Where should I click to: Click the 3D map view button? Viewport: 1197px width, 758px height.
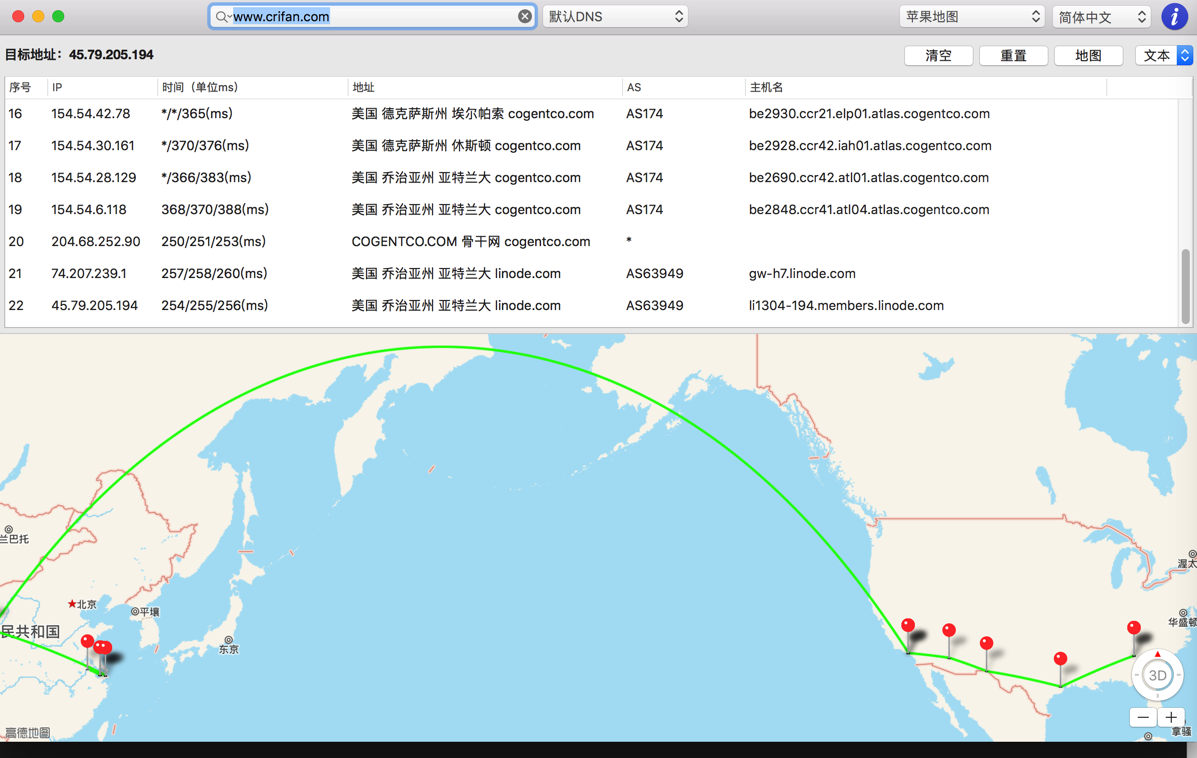pyautogui.click(x=1157, y=675)
